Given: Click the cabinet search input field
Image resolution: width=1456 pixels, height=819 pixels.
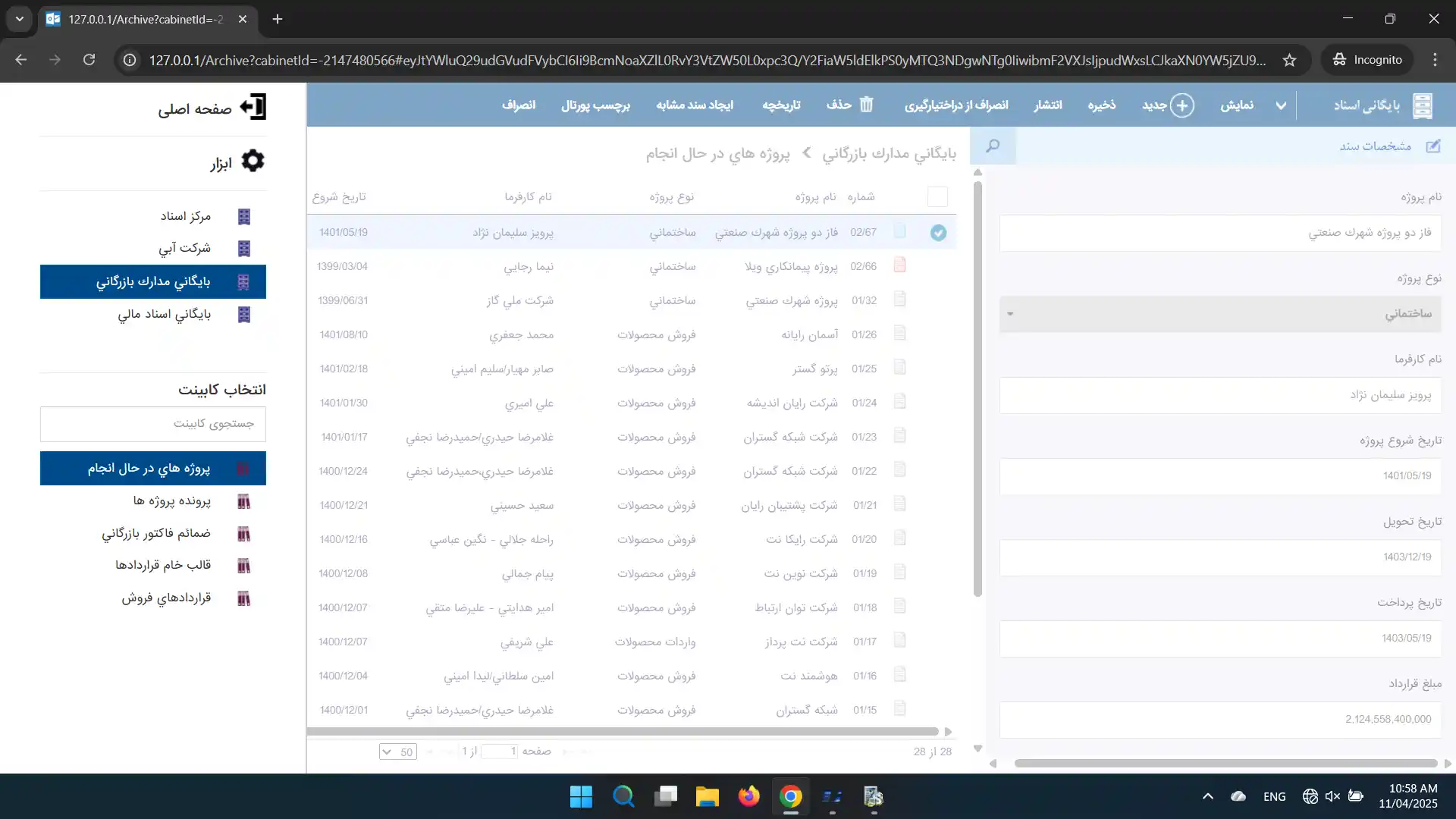Looking at the screenshot, I should click(x=153, y=424).
